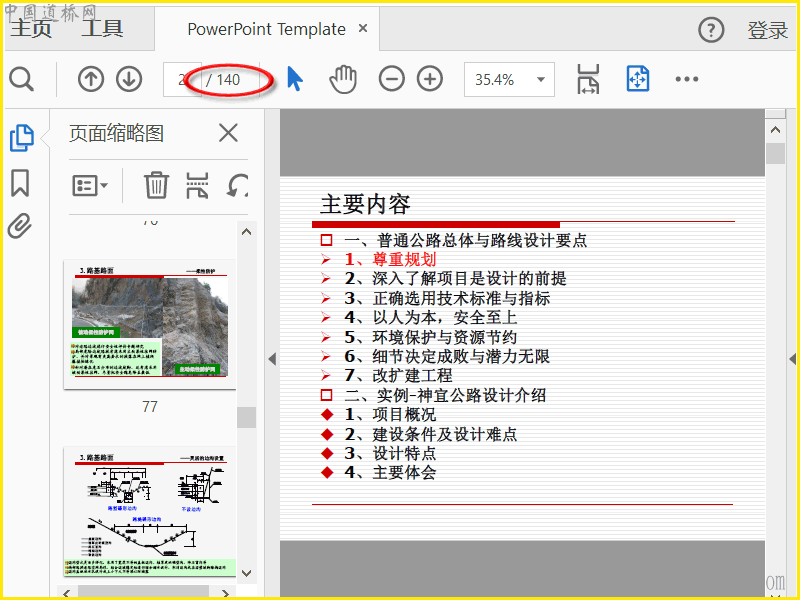
Task: Close the PowerPoint Template tab
Action: (x=363, y=29)
